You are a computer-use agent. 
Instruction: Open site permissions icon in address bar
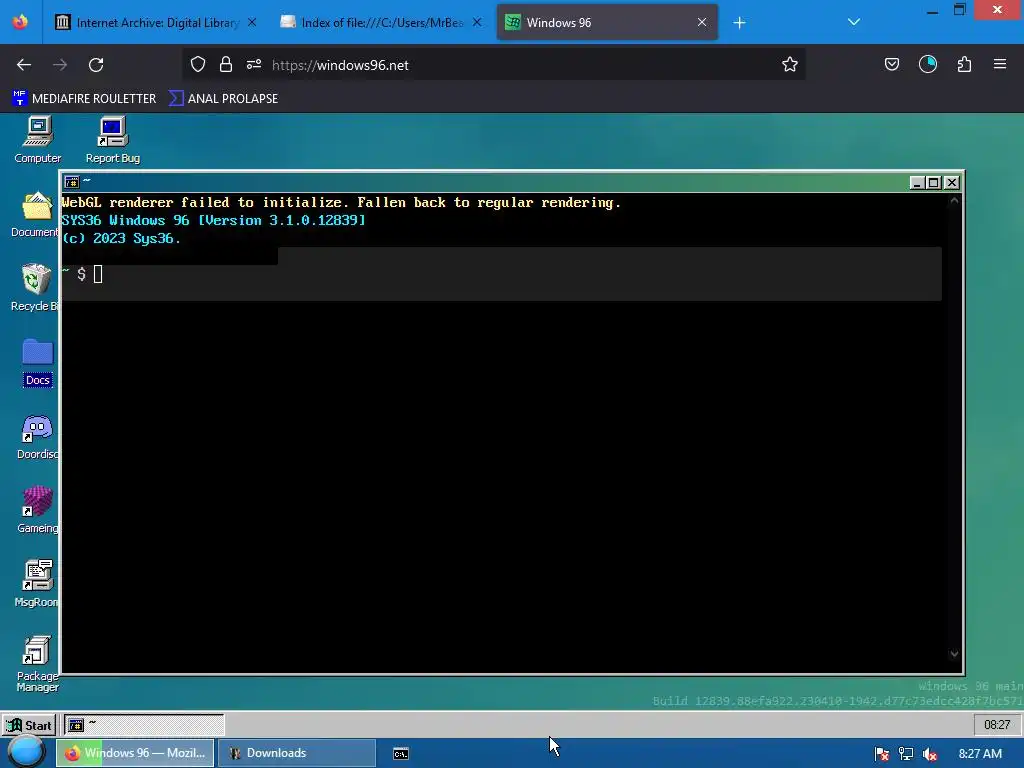tap(254, 65)
